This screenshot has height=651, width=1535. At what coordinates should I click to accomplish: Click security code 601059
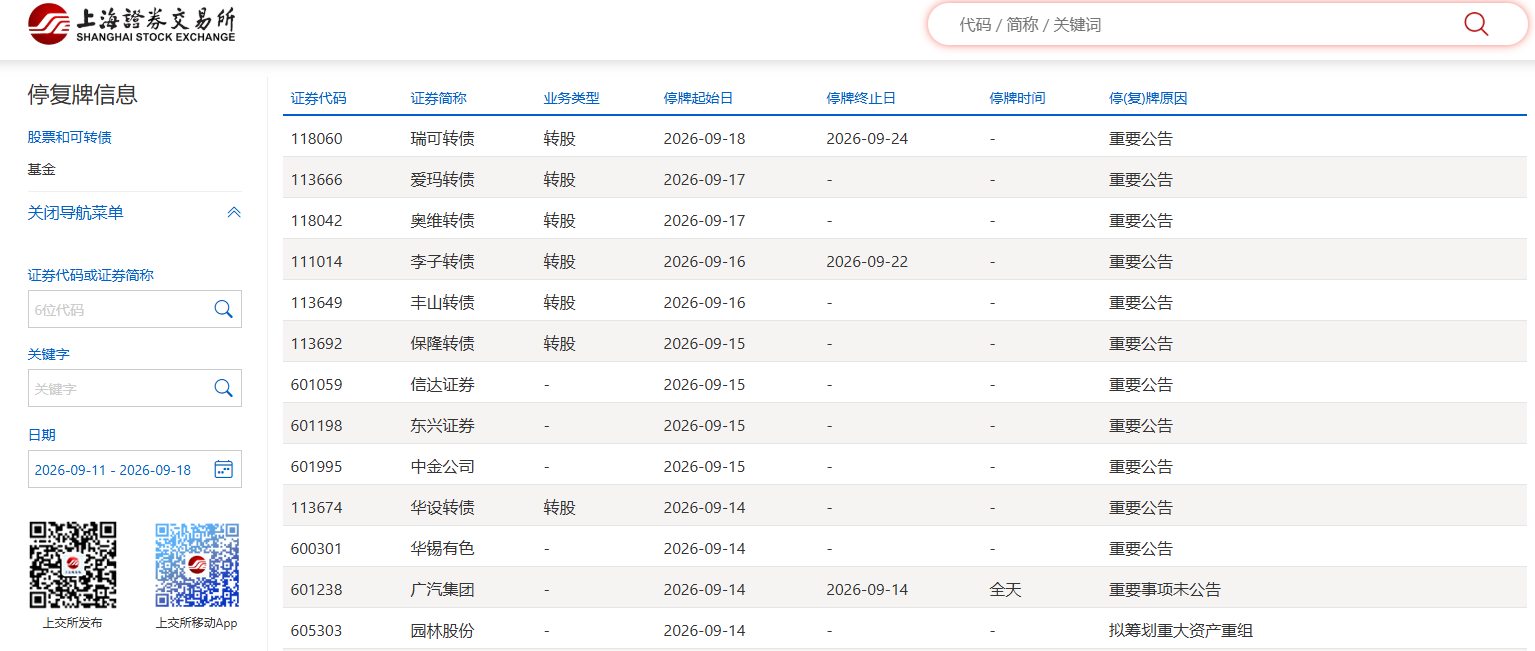point(317,385)
